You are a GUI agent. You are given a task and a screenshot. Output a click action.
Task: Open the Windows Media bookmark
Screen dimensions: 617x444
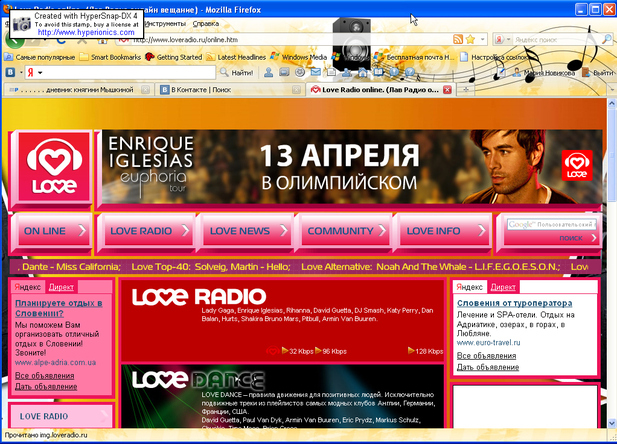click(x=299, y=57)
